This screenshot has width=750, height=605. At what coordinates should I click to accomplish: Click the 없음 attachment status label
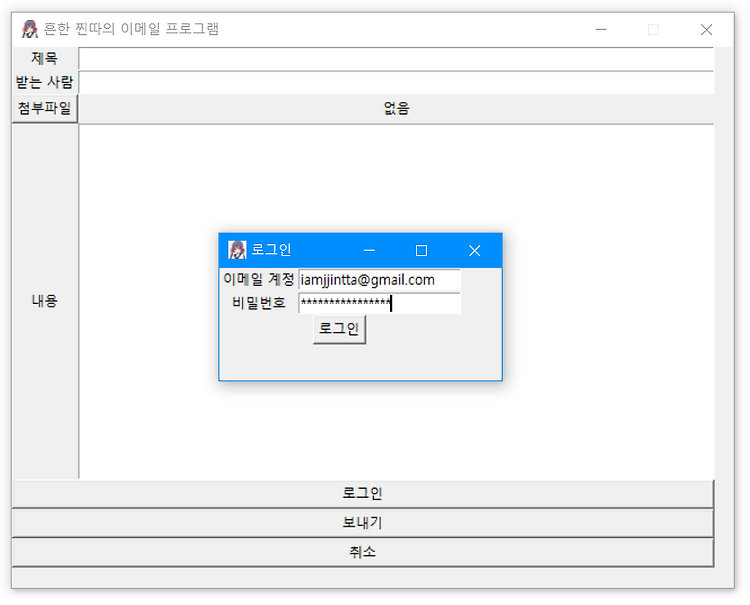(x=397, y=109)
